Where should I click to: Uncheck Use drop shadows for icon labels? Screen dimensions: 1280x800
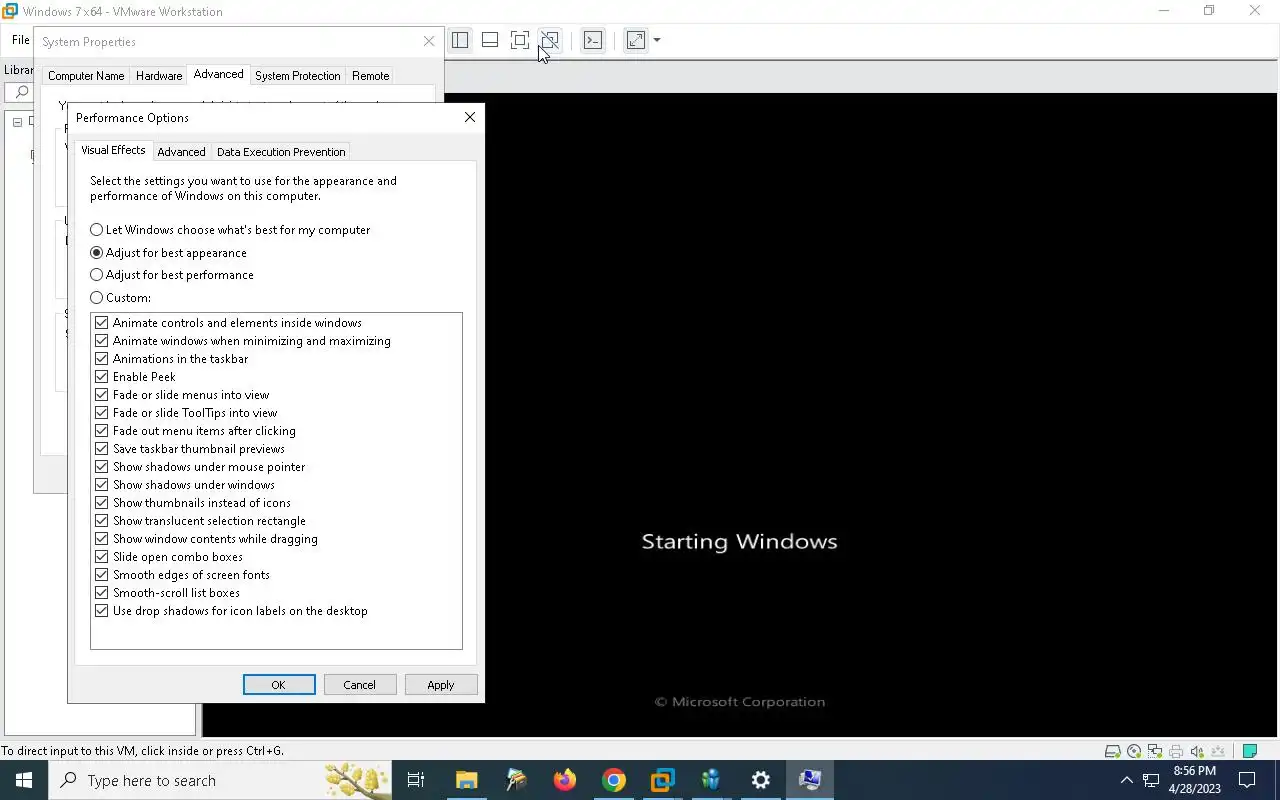point(101,611)
